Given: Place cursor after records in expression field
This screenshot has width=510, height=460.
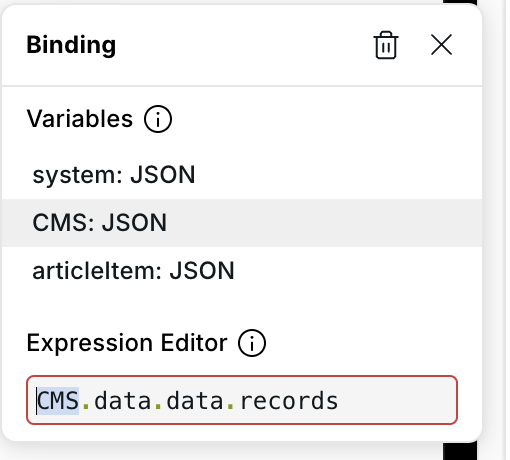Looking at the screenshot, I should [341, 401].
